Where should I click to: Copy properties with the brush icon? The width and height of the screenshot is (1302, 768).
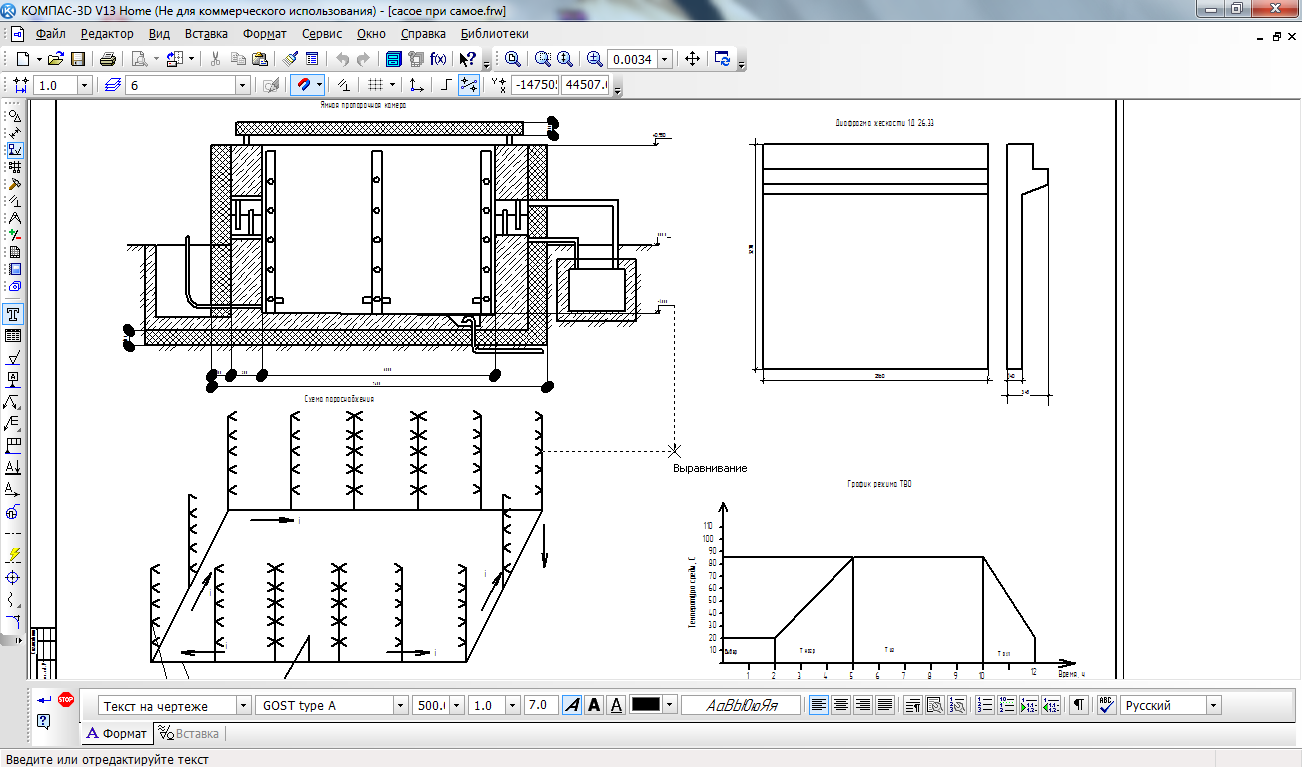289,59
